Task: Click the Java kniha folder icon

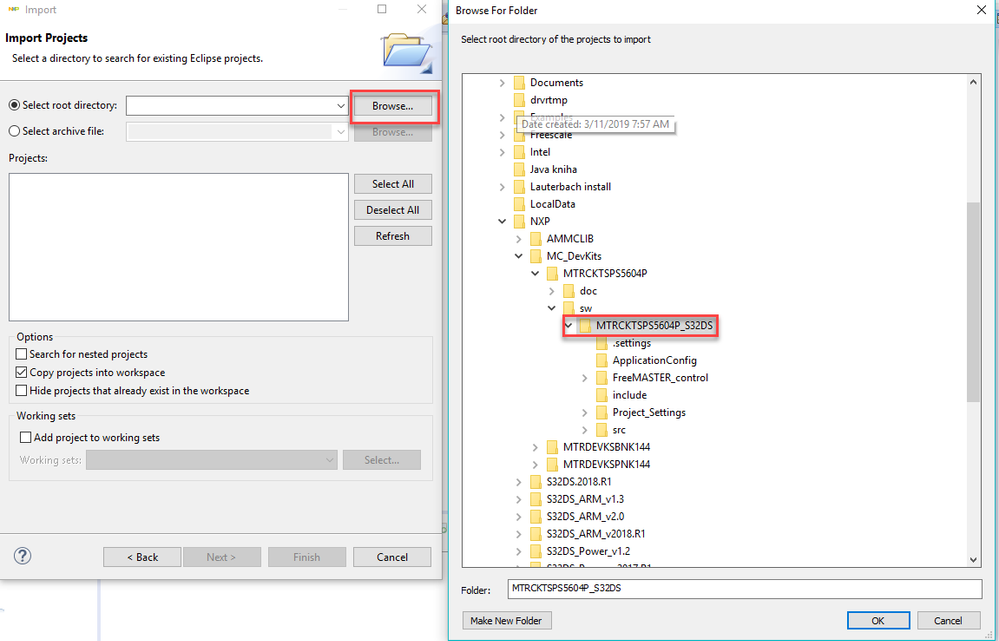Action: click(519, 169)
